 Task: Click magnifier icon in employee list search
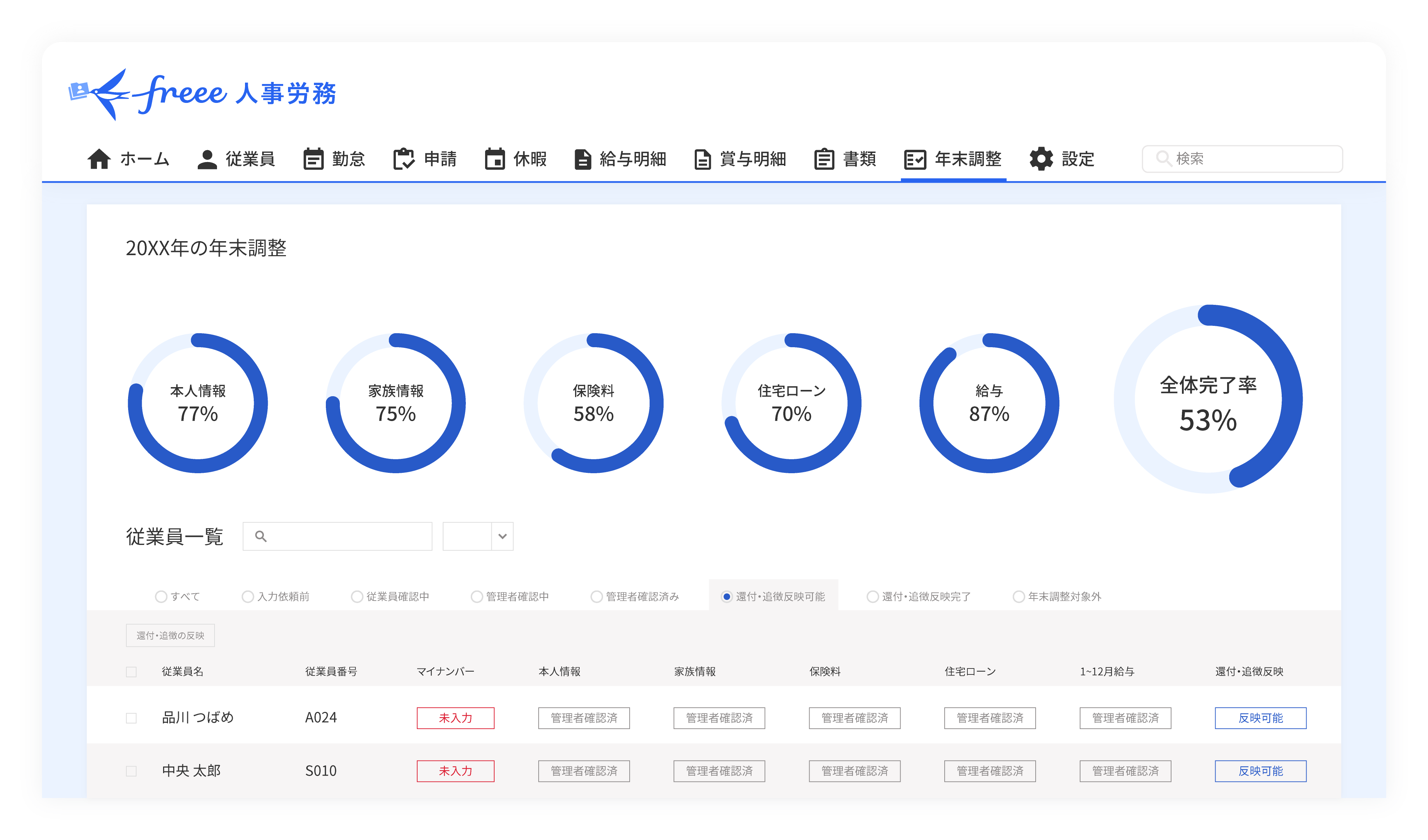261,536
